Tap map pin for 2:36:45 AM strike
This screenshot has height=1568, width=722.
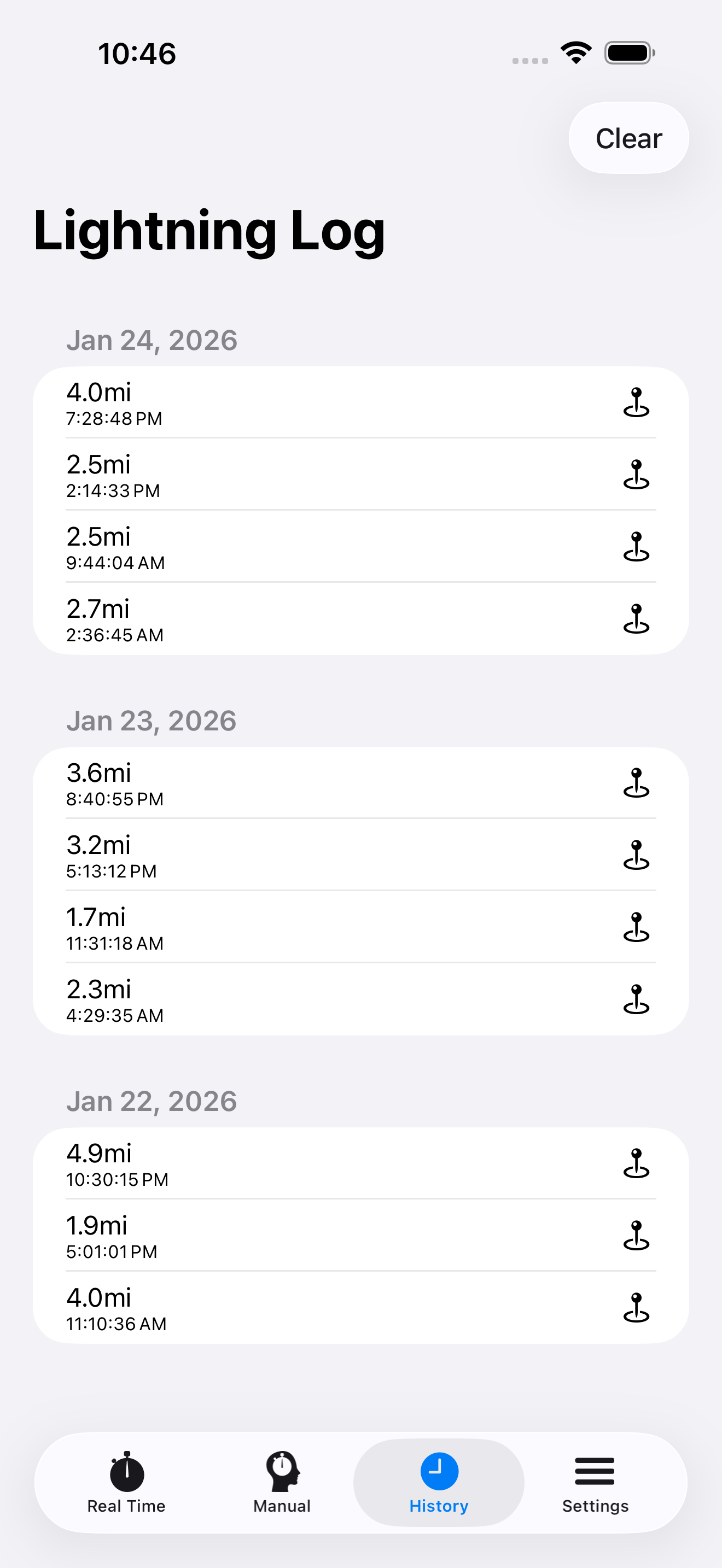click(x=636, y=619)
